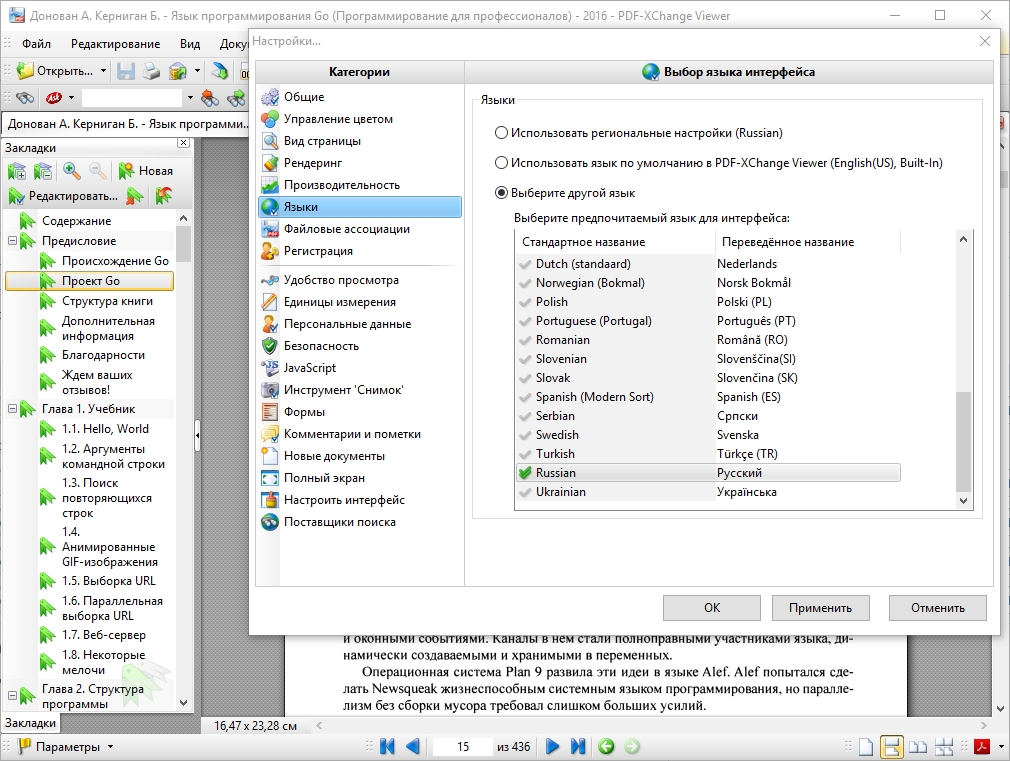Click the 'Отменить' button
Image resolution: width=1010 pixels, height=761 pixels.
pyautogui.click(x=938, y=608)
